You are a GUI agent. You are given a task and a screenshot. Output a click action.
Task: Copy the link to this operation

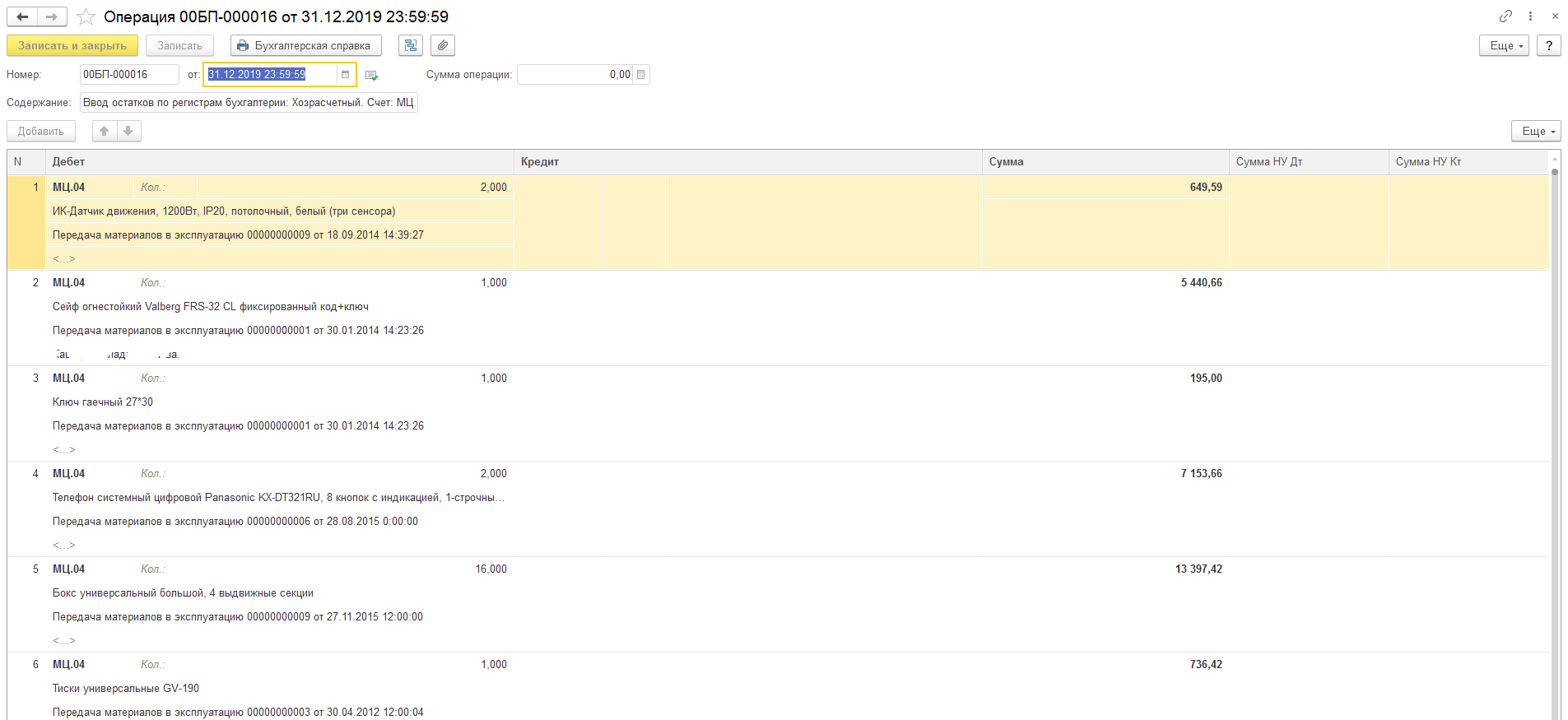[1505, 16]
